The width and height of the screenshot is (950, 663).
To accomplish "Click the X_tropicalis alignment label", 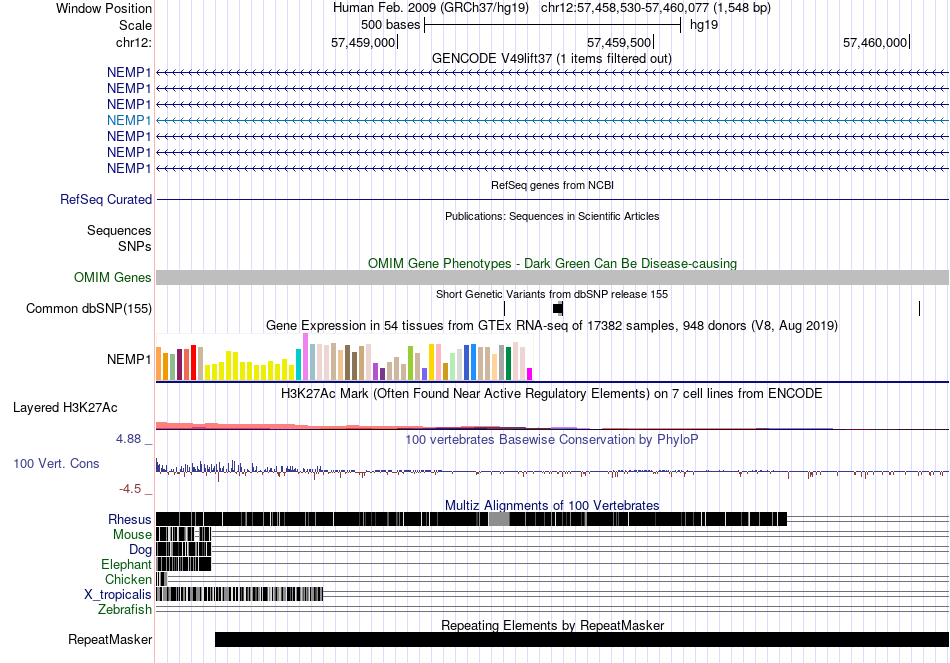I will (118, 595).
